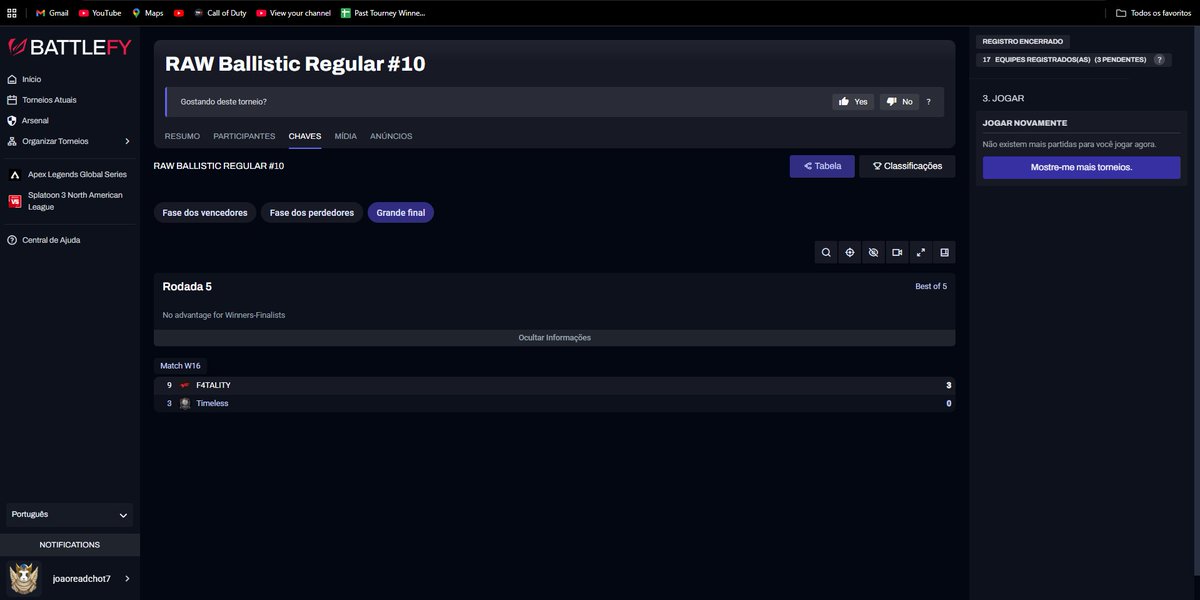This screenshot has height=600, width=1200.
Task: Click help icon next to registered teams
Action: pyautogui.click(x=1159, y=60)
